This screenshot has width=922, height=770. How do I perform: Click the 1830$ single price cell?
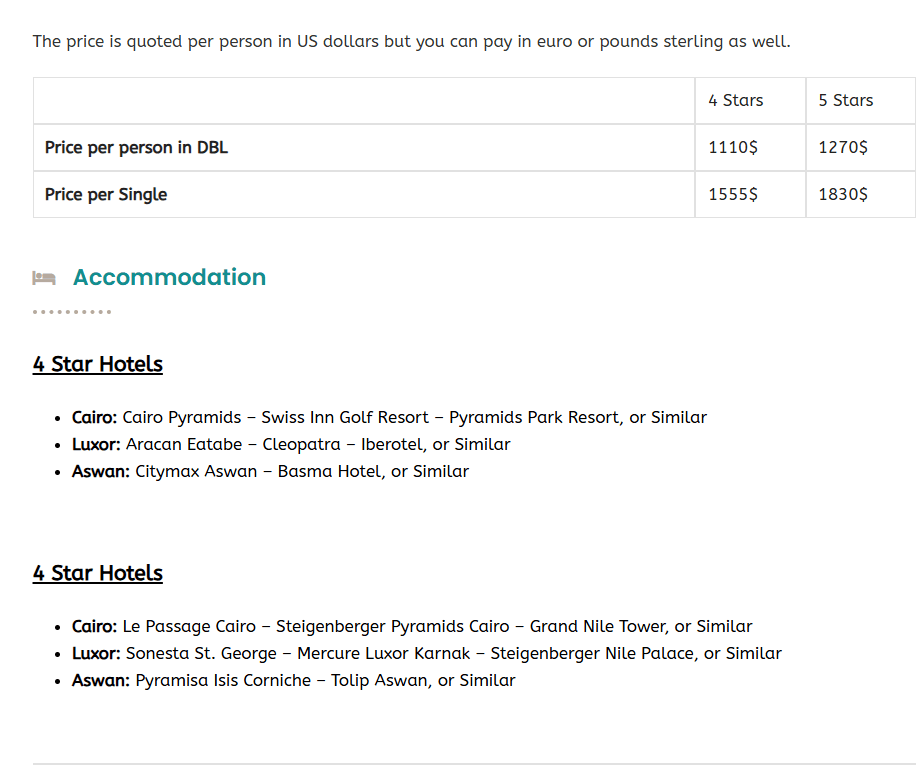point(843,194)
